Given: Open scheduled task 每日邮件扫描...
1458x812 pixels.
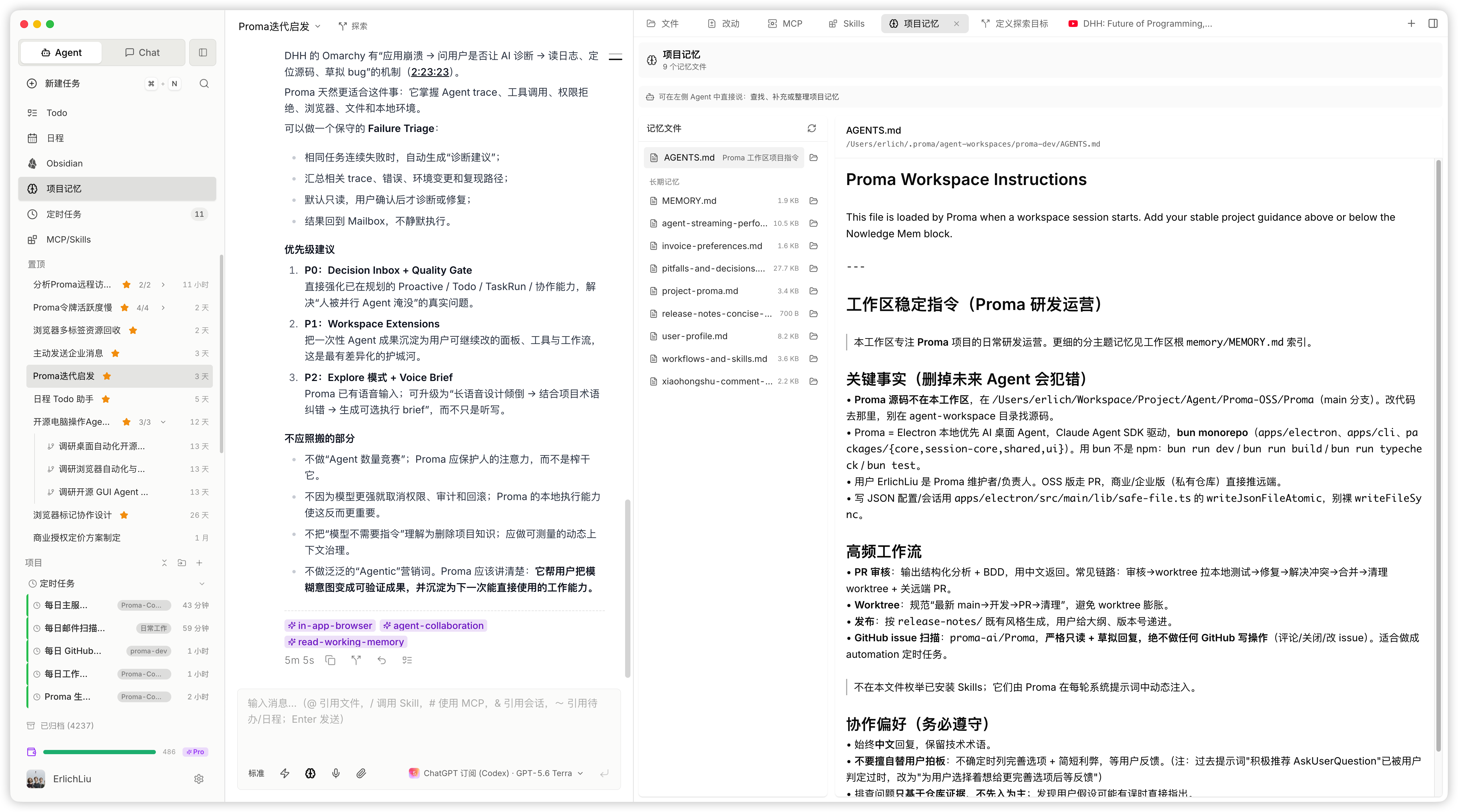Looking at the screenshot, I should [120, 628].
